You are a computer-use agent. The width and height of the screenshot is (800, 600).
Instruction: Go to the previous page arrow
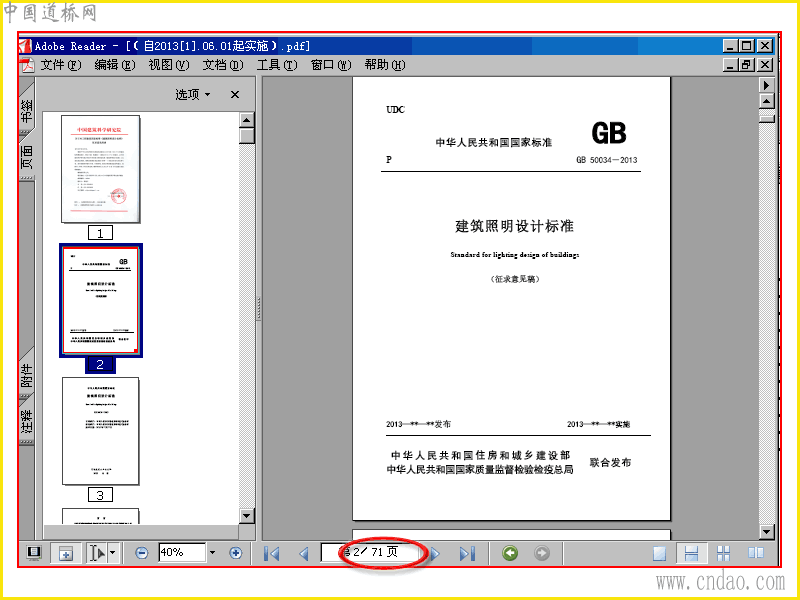(x=304, y=553)
